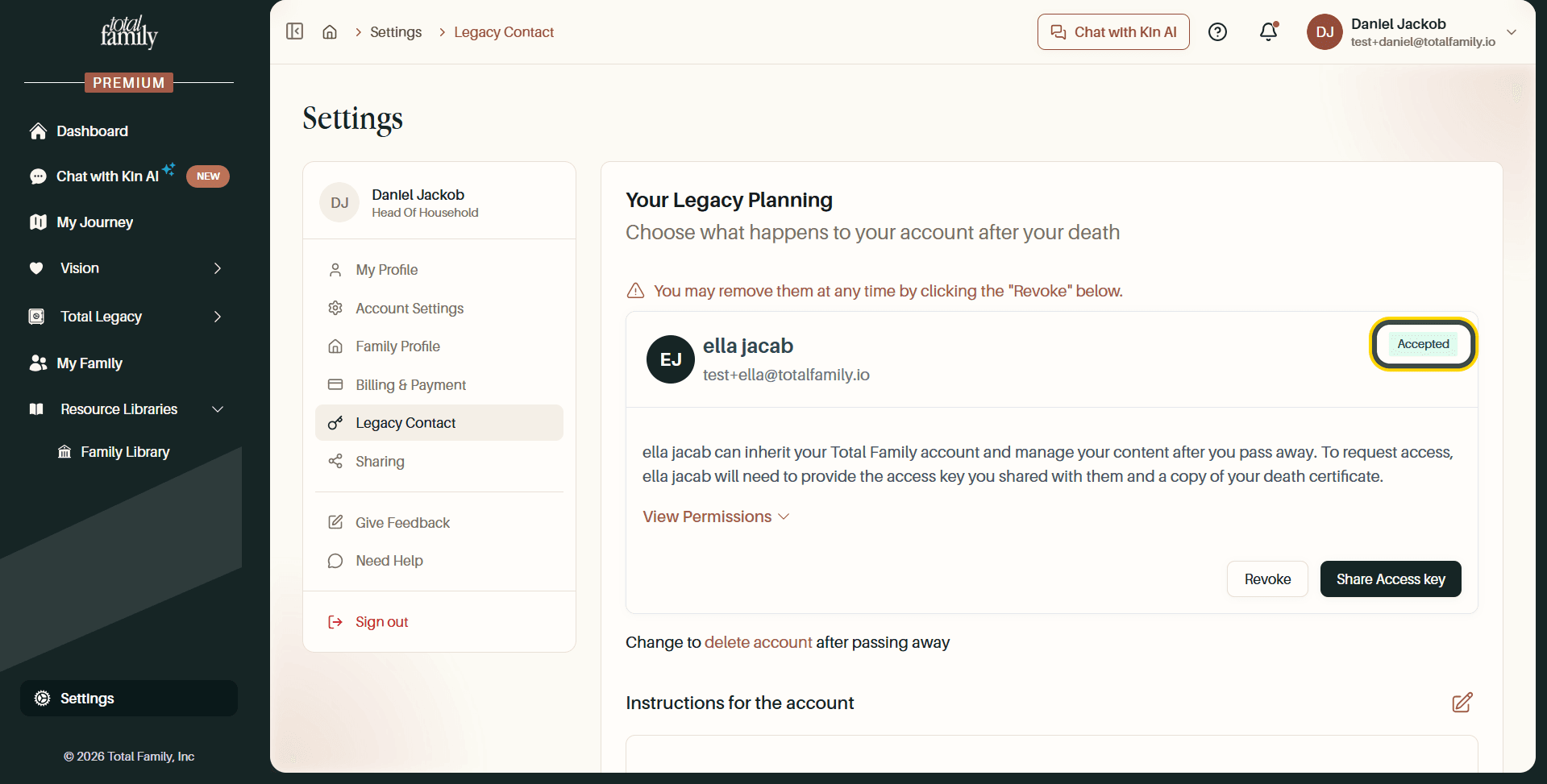
Task: Collapse the Resource Libraries section
Action: [x=217, y=409]
